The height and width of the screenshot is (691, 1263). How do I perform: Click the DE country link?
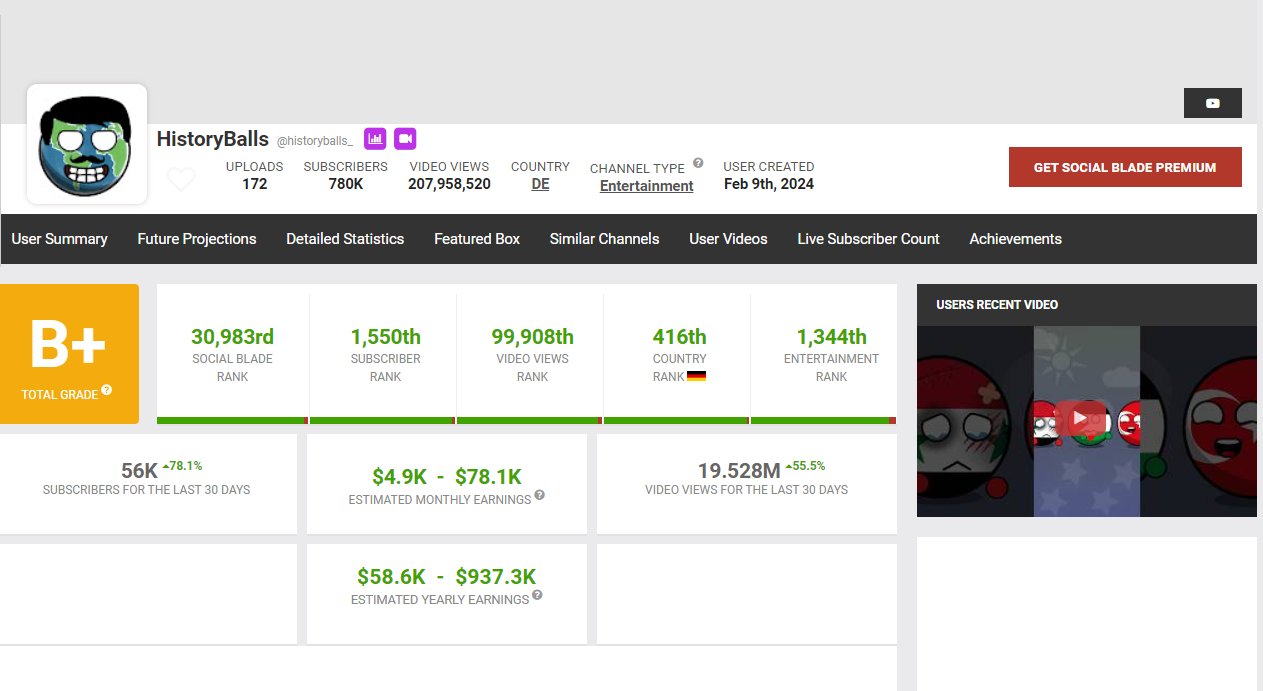tap(540, 184)
